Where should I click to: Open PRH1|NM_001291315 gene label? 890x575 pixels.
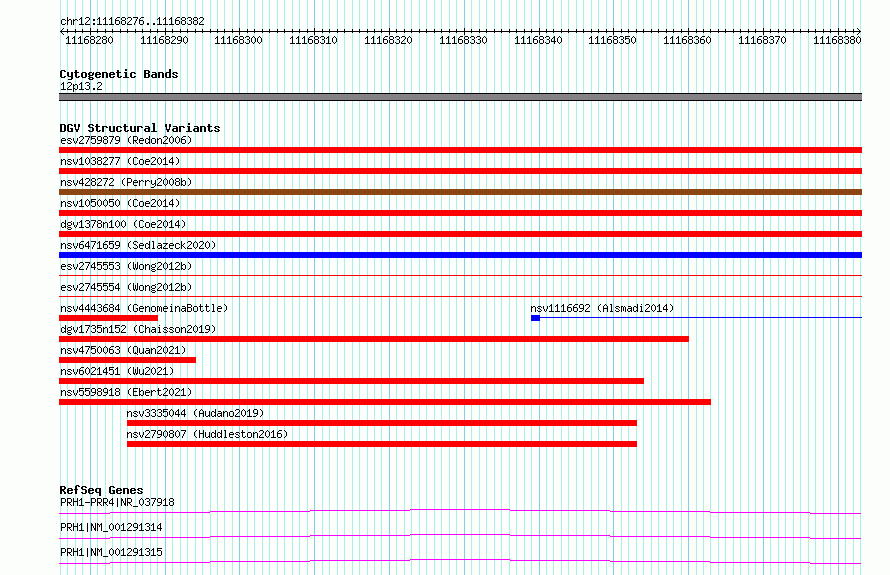pos(111,552)
